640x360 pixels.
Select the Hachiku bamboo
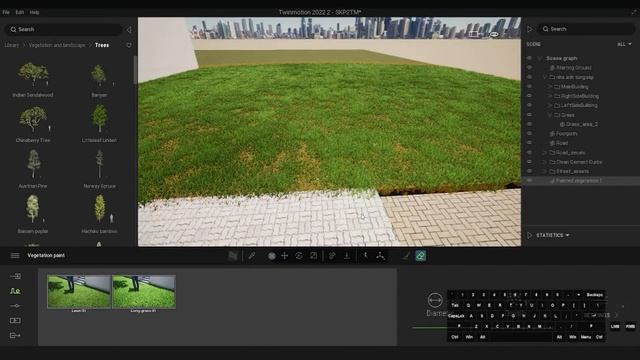(99, 214)
